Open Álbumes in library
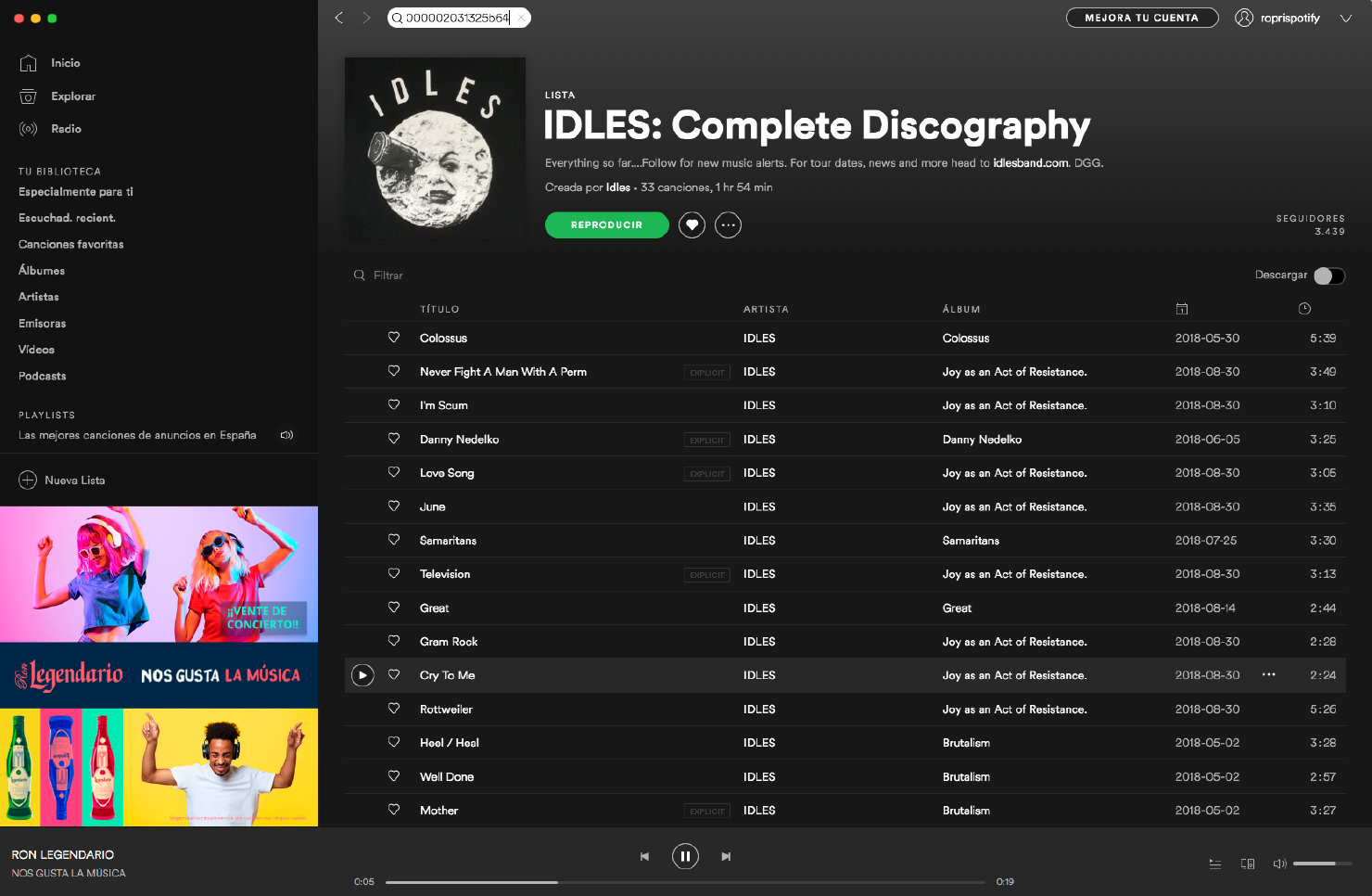This screenshot has height=896, width=1372. [x=42, y=271]
